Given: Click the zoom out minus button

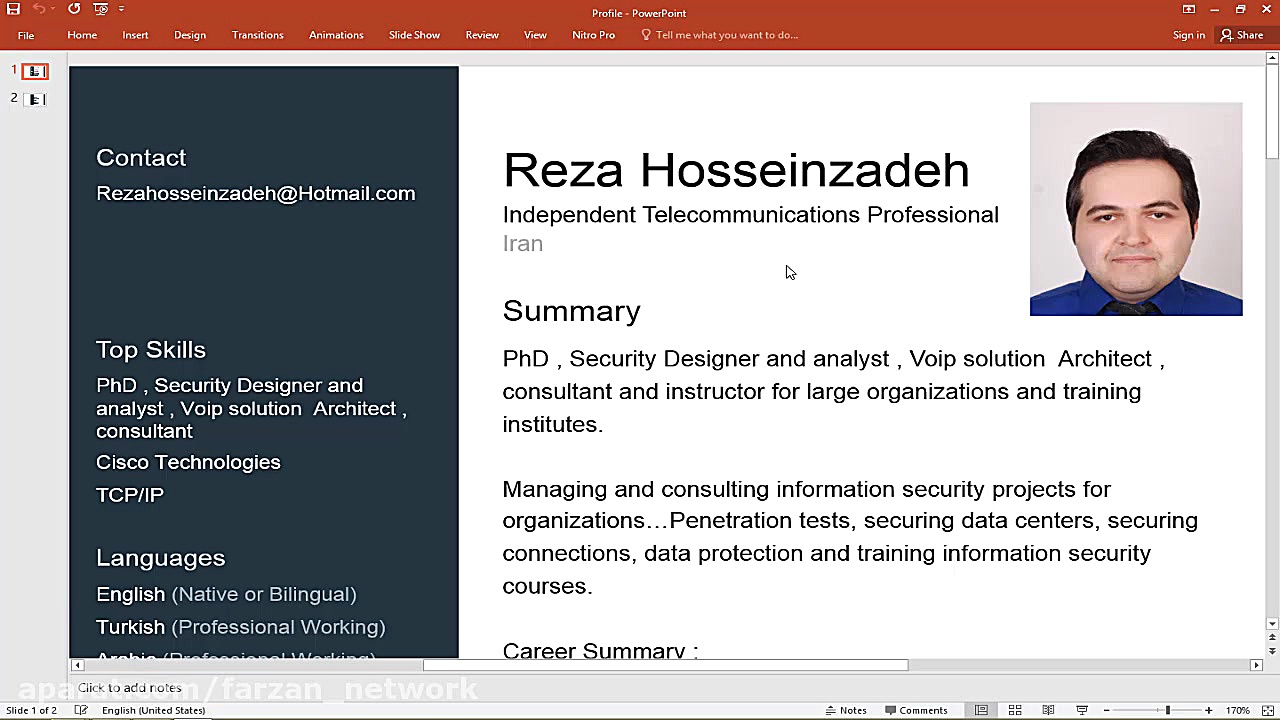Looking at the screenshot, I should pyautogui.click(x=1106, y=710).
